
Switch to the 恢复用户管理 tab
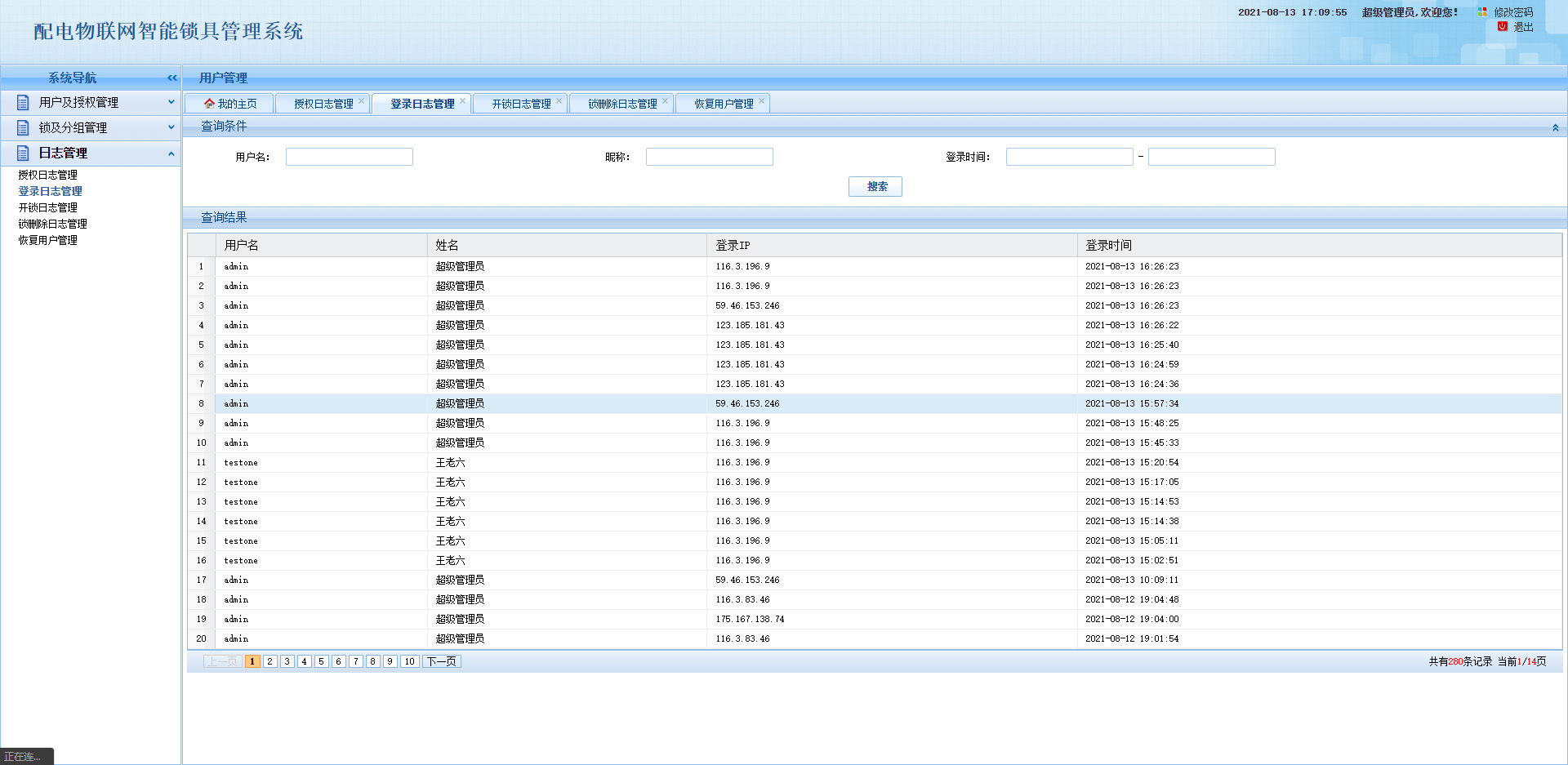724,104
